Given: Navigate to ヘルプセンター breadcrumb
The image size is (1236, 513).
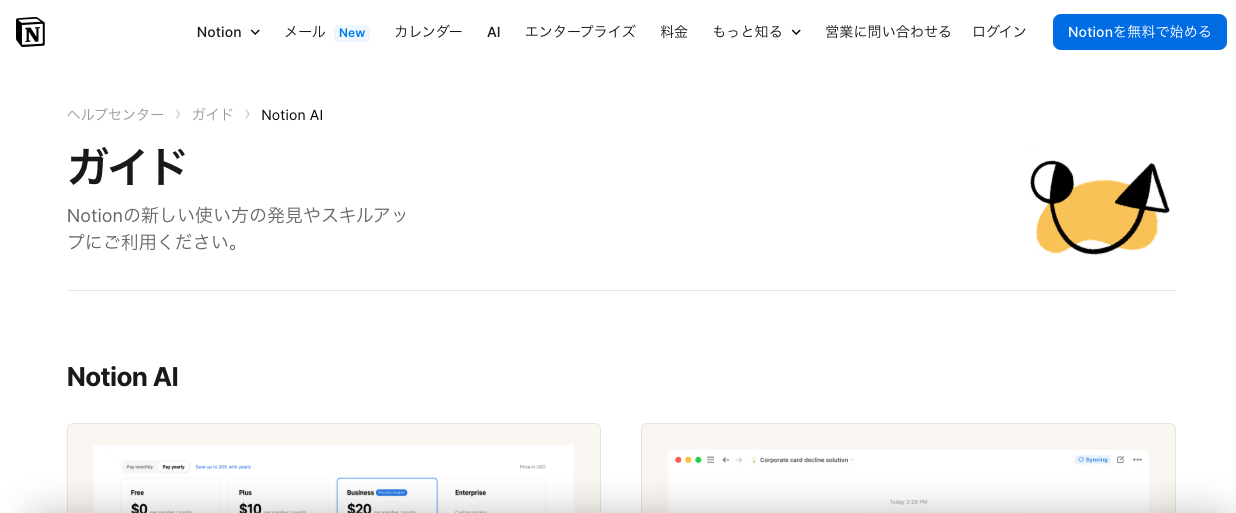Looking at the screenshot, I should coord(115,115).
